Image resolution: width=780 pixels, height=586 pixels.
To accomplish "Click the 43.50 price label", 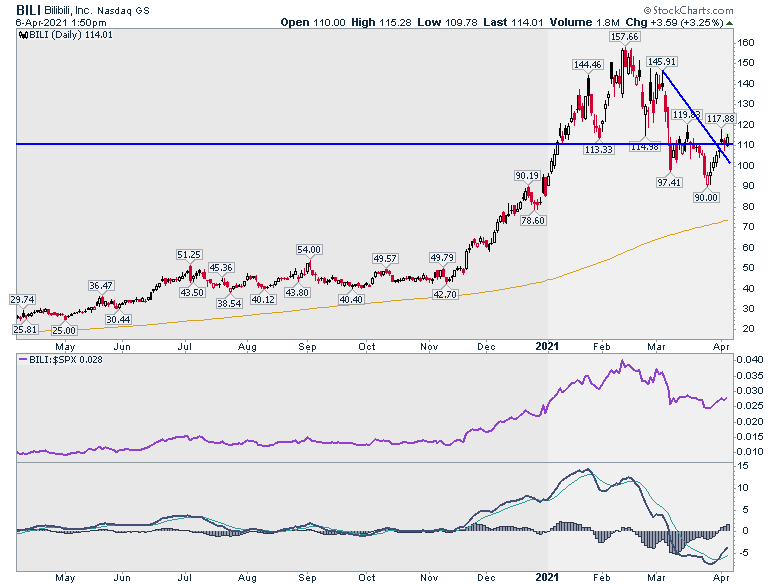I will tap(192, 293).
